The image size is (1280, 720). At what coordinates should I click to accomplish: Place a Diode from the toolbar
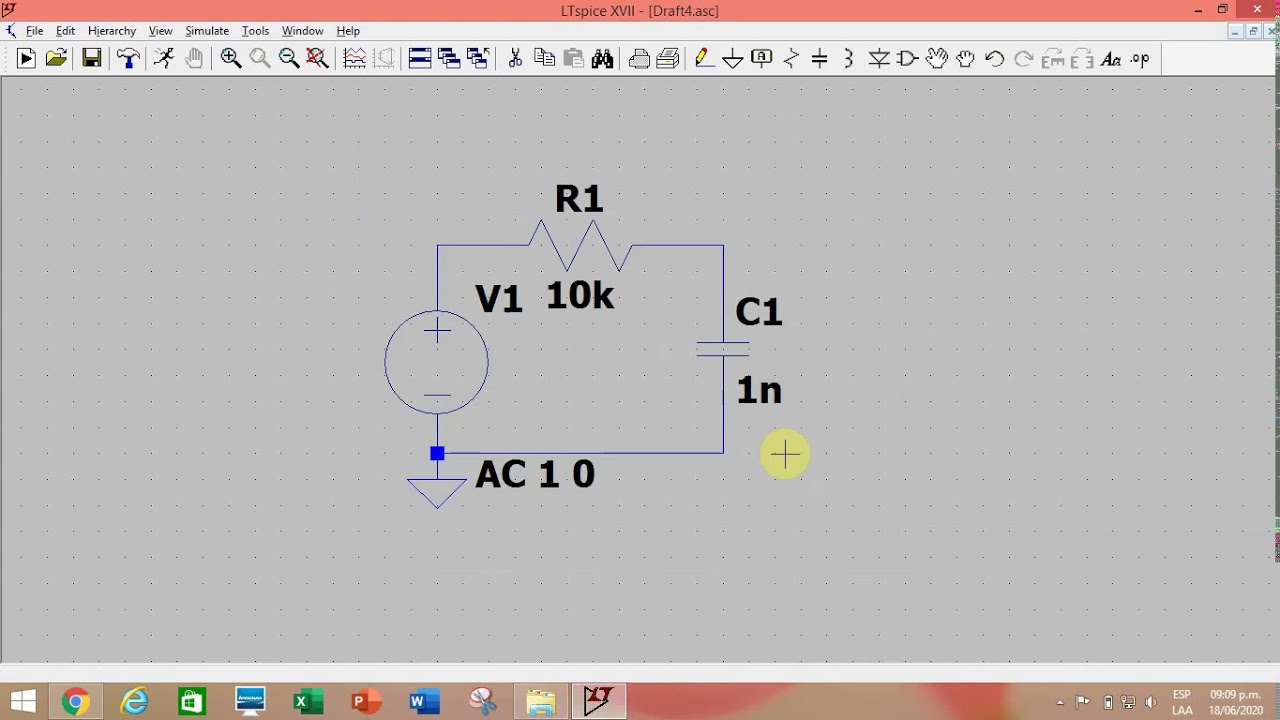pos(879,59)
